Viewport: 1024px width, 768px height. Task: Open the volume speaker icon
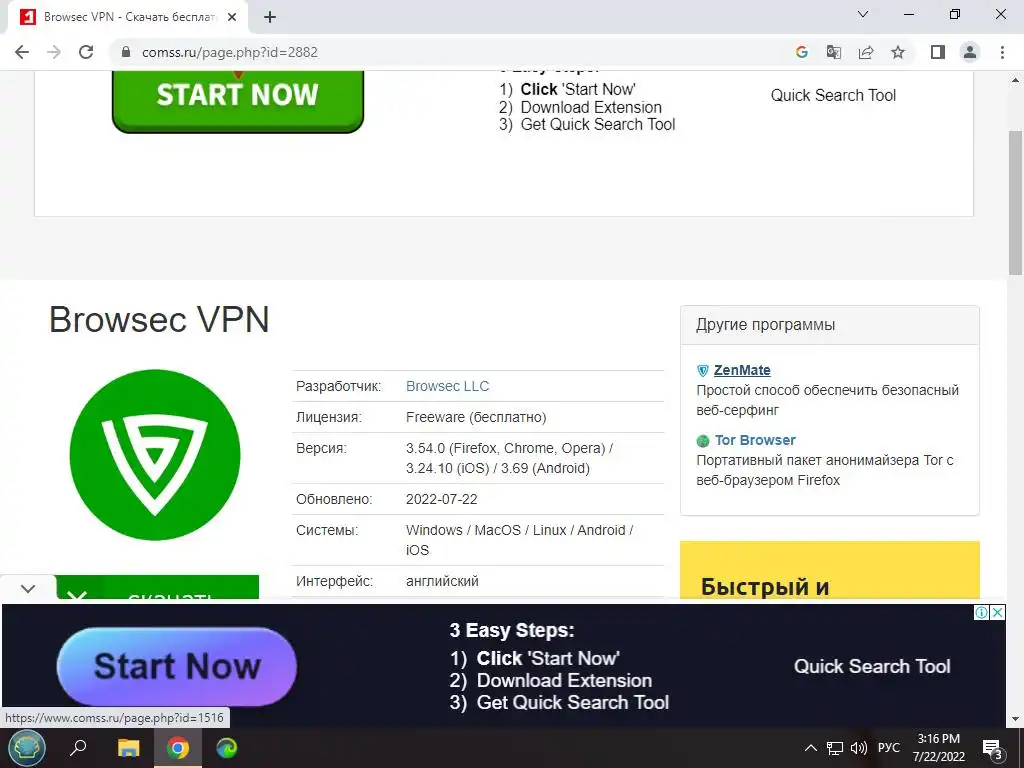pyautogui.click(x=859, y=748)
